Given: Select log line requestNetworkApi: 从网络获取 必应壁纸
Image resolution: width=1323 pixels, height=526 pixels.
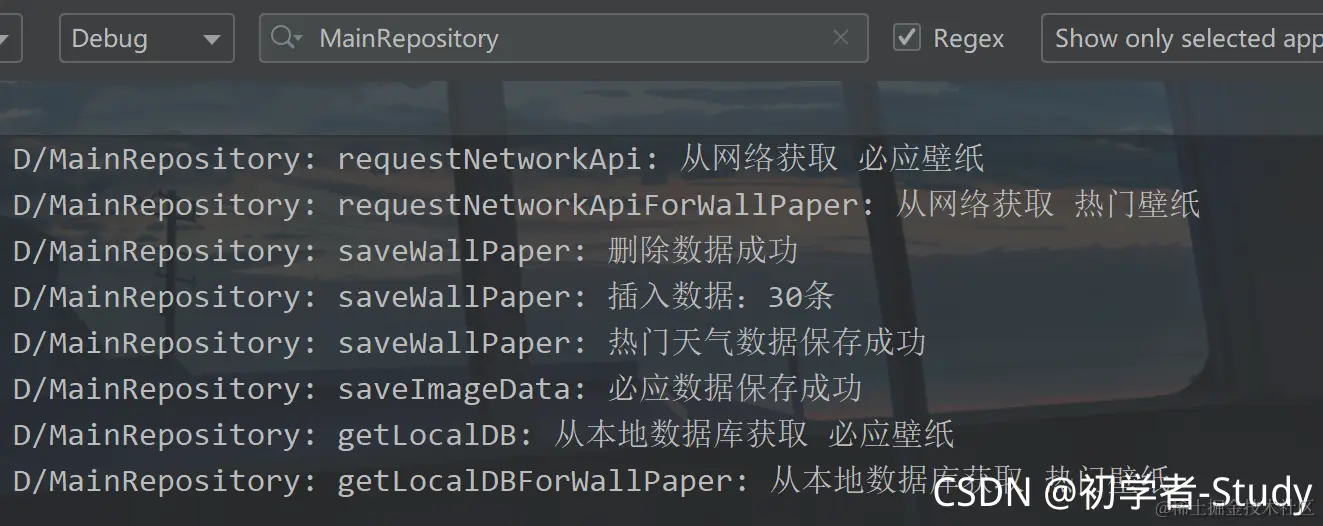Looking at the screenshot, I should (499, 158).
